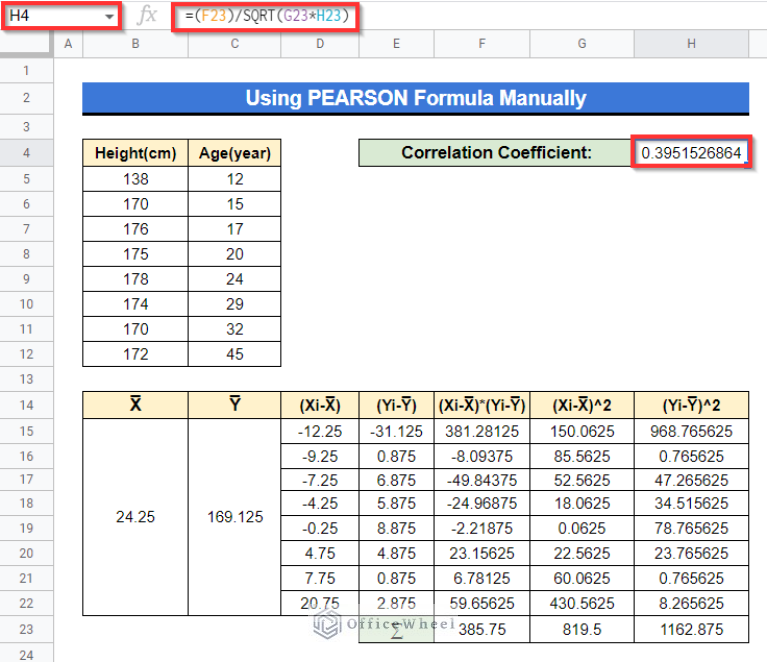Click the title 'Using PEARSON Formula Manually'
Screen dimensions: 767x662
click(416, 98)
